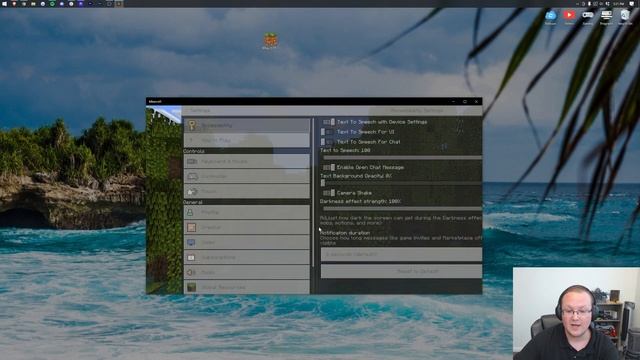The height and width of the screenshot is (360, 640).
Task: Click the Reset to Default button
Action: point(401,271)
